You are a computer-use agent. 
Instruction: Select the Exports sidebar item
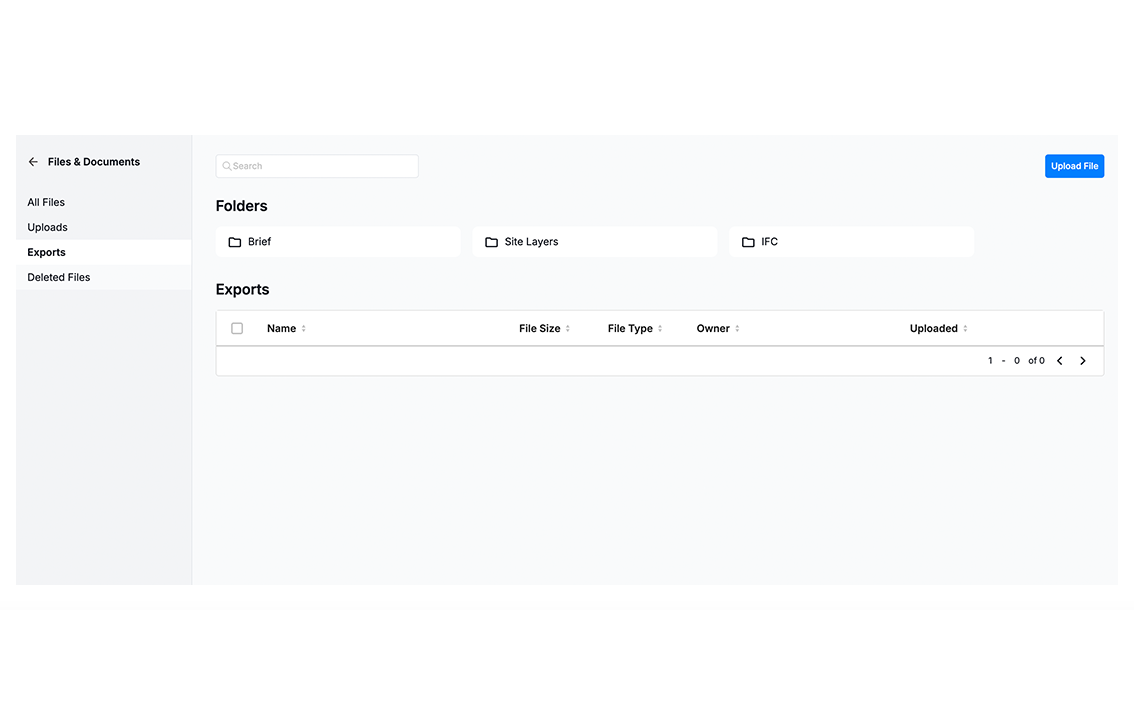point(47,252)
